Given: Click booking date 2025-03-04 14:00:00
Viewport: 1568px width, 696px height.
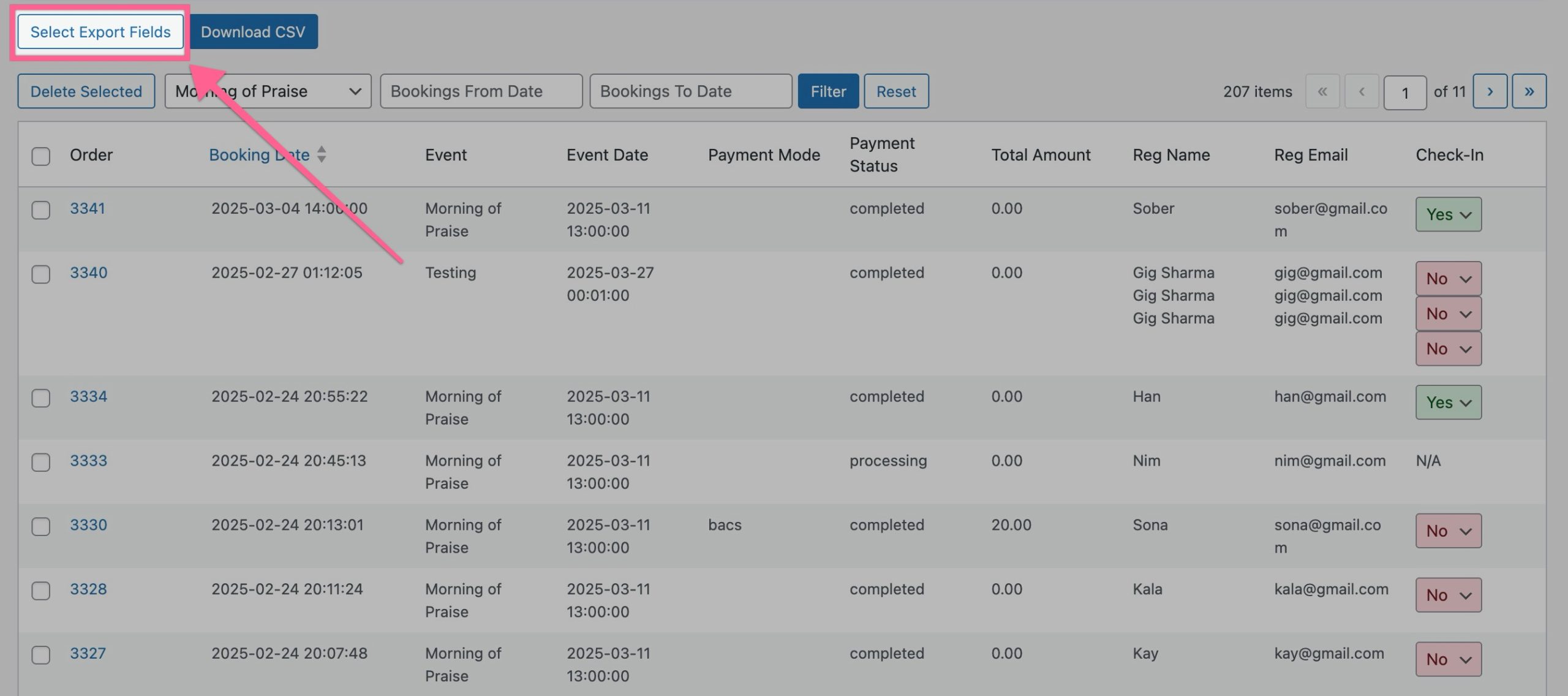Looking at the screenshot, I should [289, 208].
